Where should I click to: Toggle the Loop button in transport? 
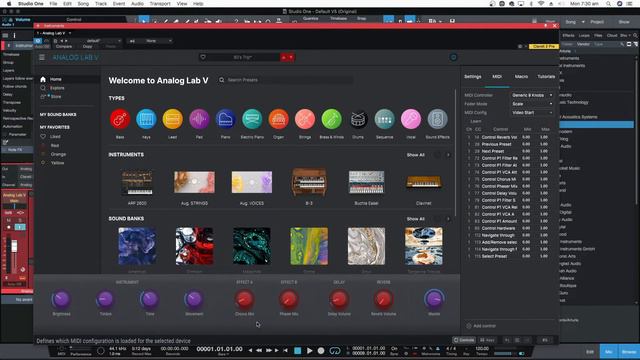pos(335,351)
